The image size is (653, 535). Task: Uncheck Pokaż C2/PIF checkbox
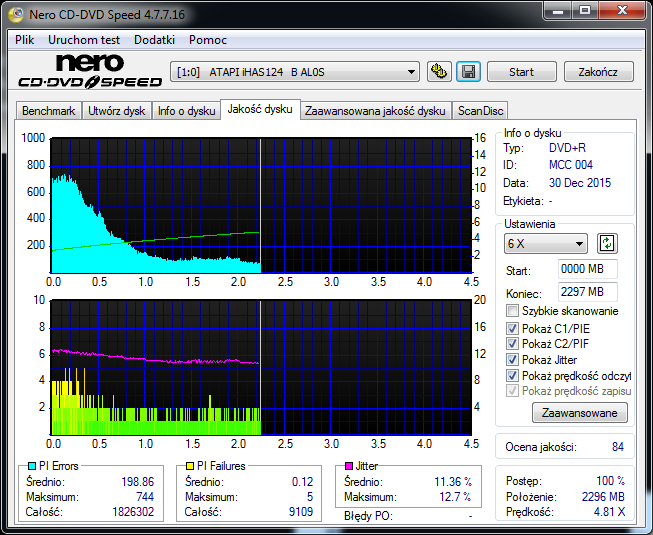[x=512, y=343]
